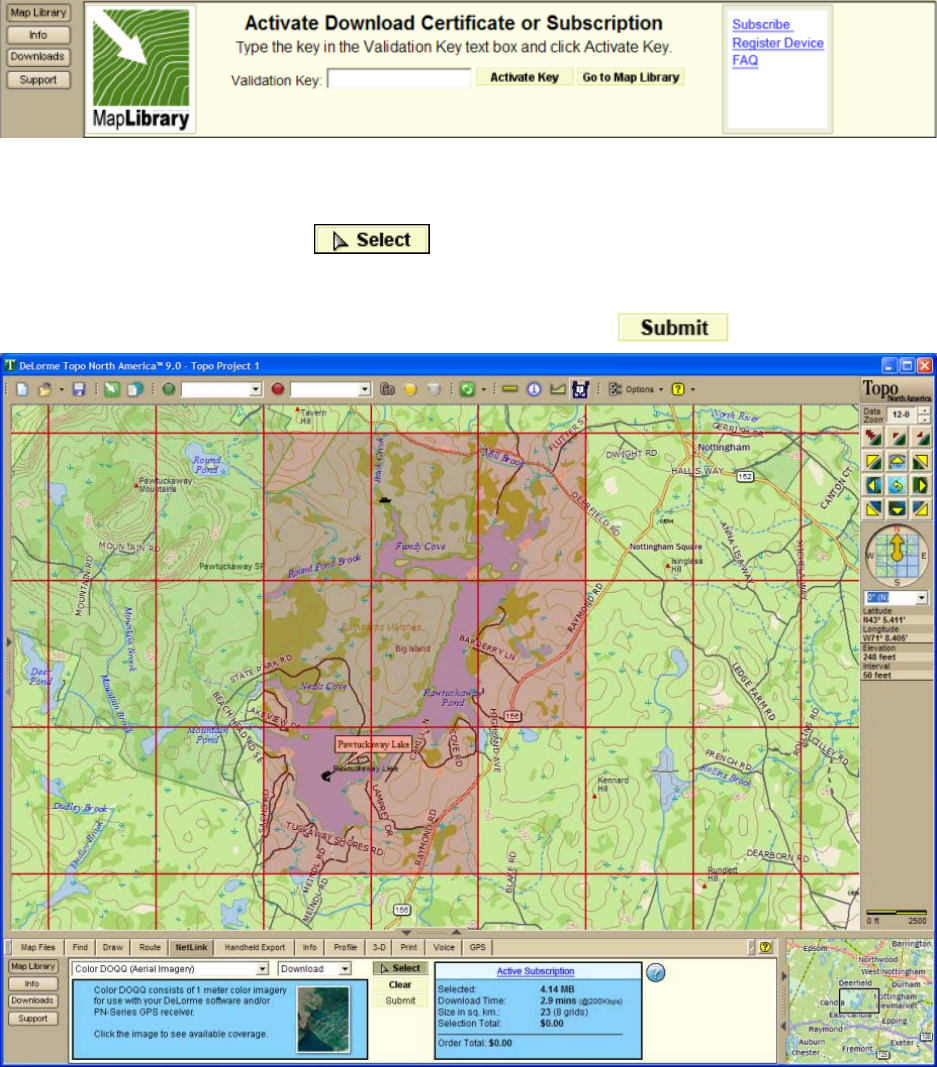
Task: Expand arrow beside toolbar help icon
Action: [x=693, y=390]
